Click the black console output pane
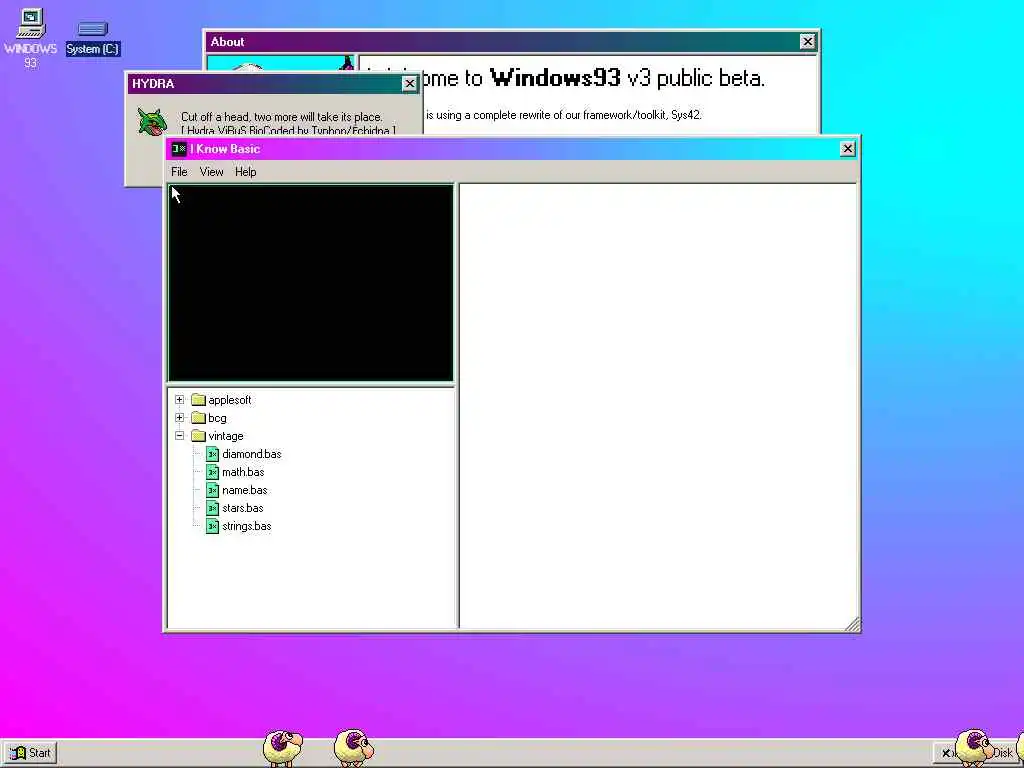 pyautogui.click(x=311, y=283)
